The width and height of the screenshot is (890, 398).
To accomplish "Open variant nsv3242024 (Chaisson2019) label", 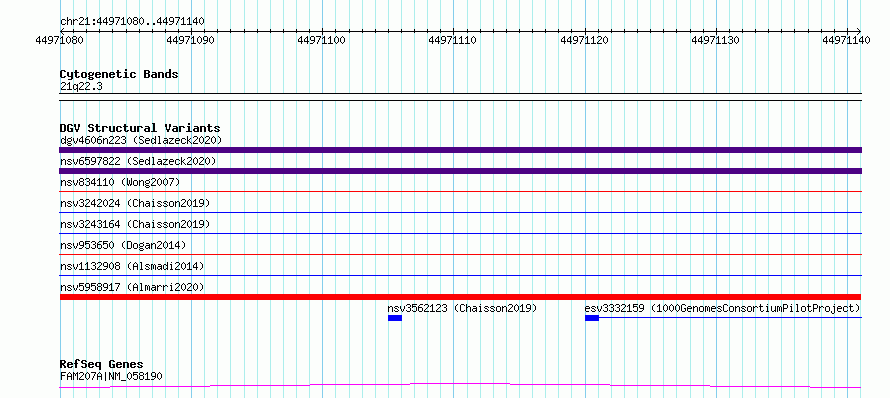I will [x=135, y=203].
